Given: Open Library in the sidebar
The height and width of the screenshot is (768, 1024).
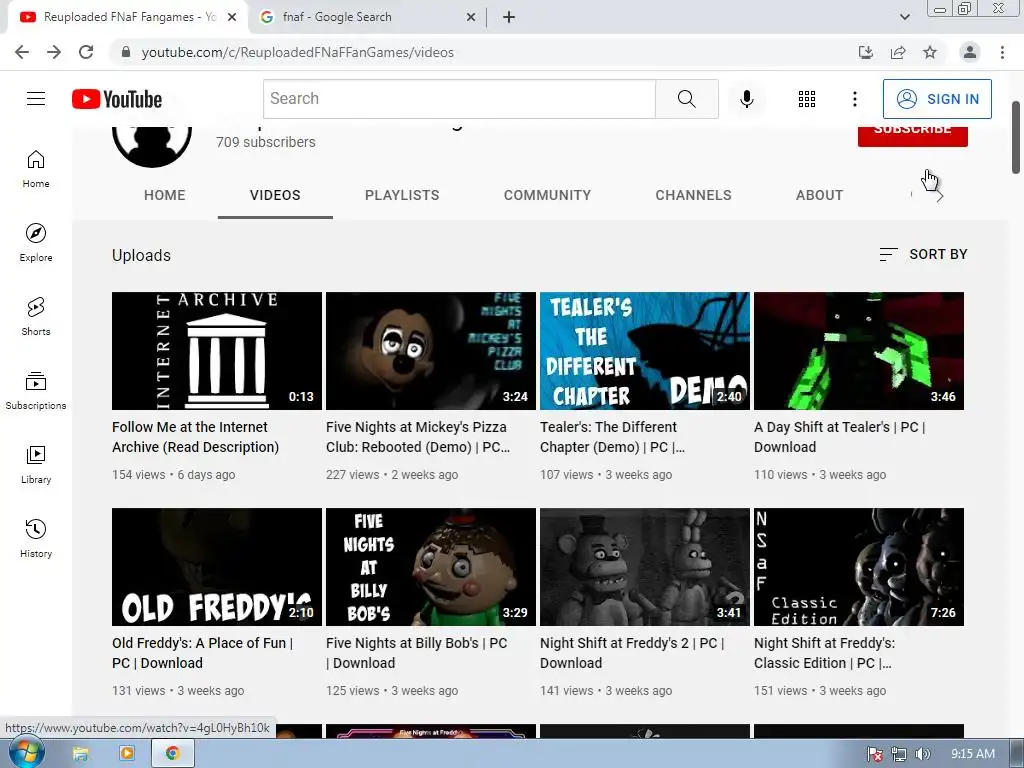Looking at the screenshot, I should pyautogui.click(x=36, y=464).
